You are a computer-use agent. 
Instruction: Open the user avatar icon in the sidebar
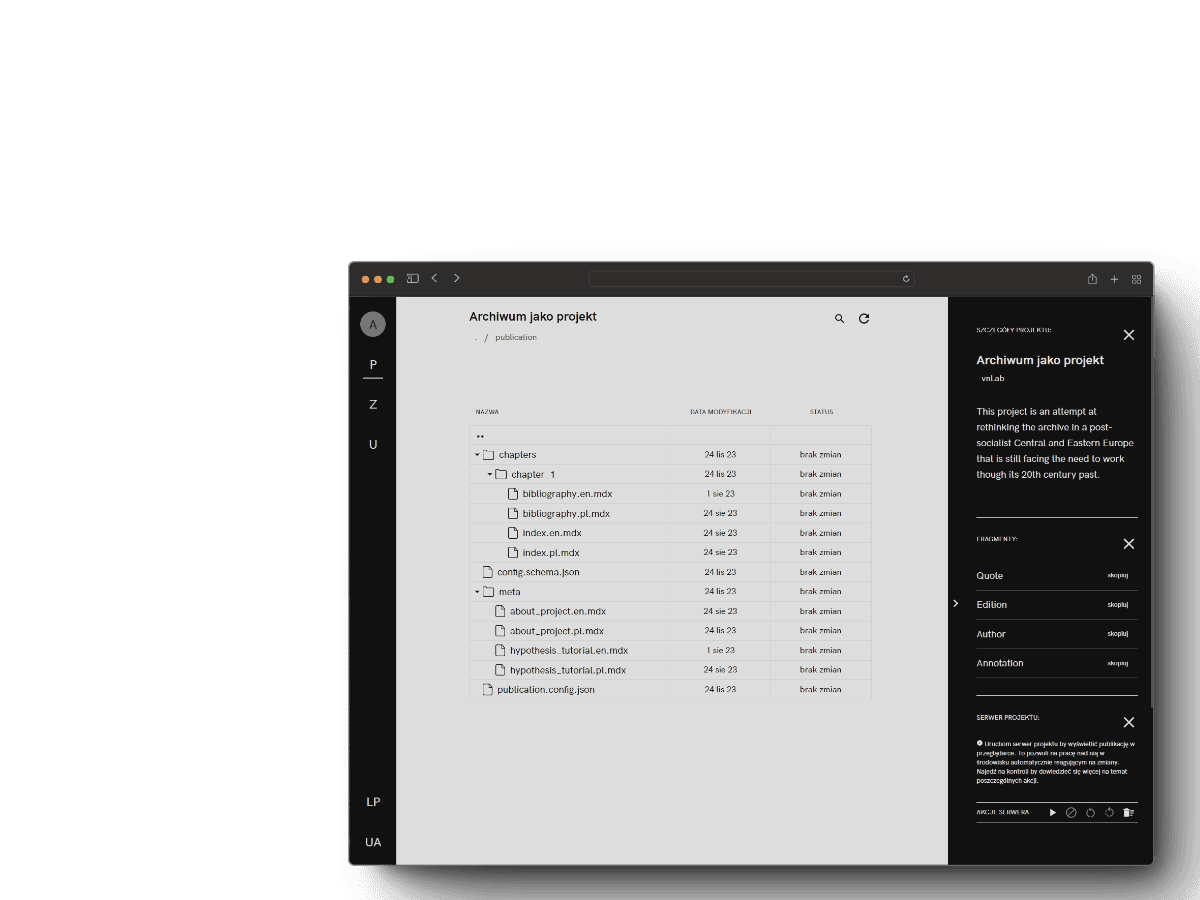(x=373, y=324)
